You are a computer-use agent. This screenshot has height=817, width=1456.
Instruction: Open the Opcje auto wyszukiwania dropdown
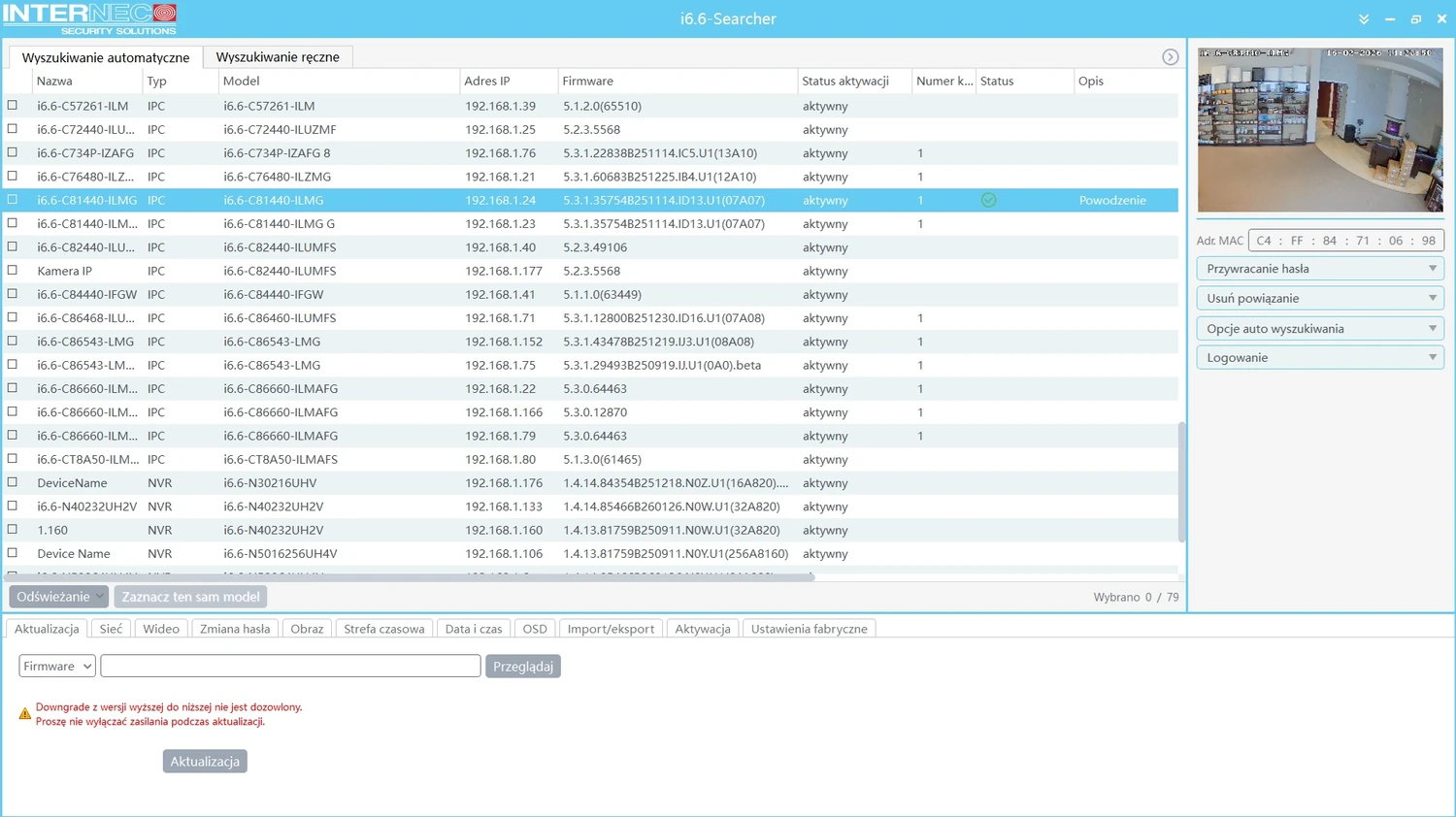[x=1320, y=329]
